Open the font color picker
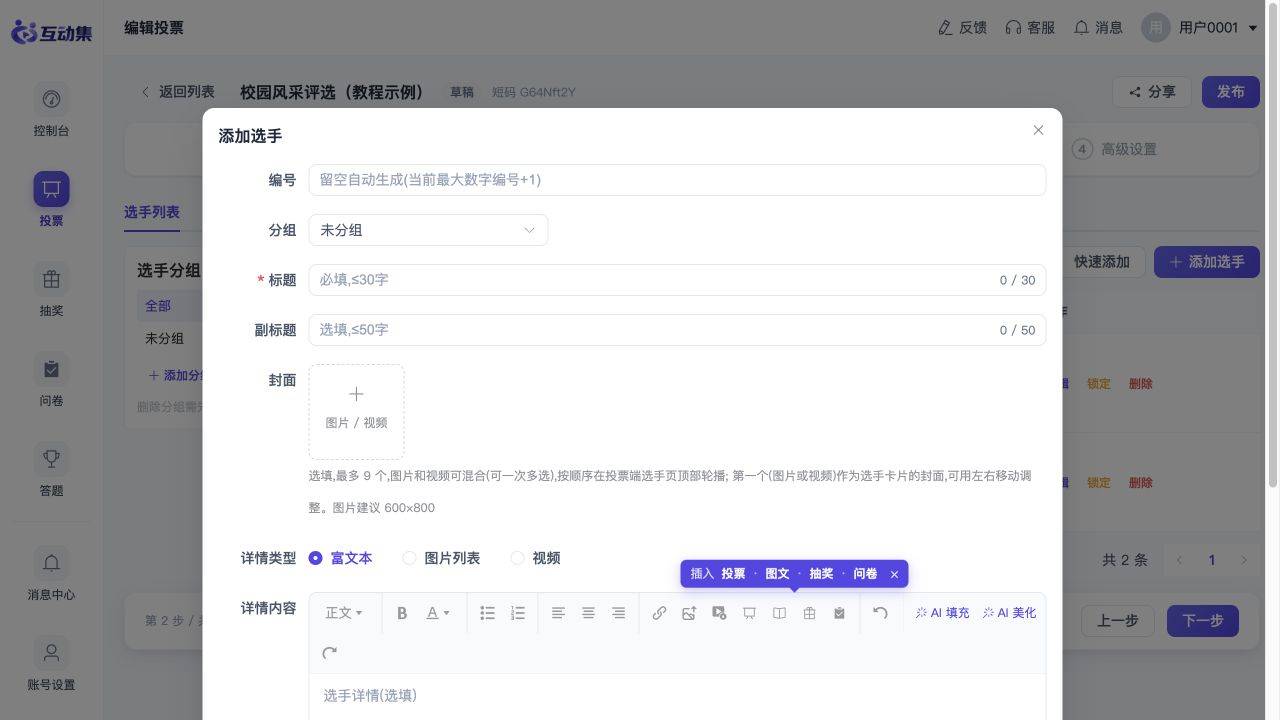Screen dimensions: 1280x720 [x=438, y=613]
